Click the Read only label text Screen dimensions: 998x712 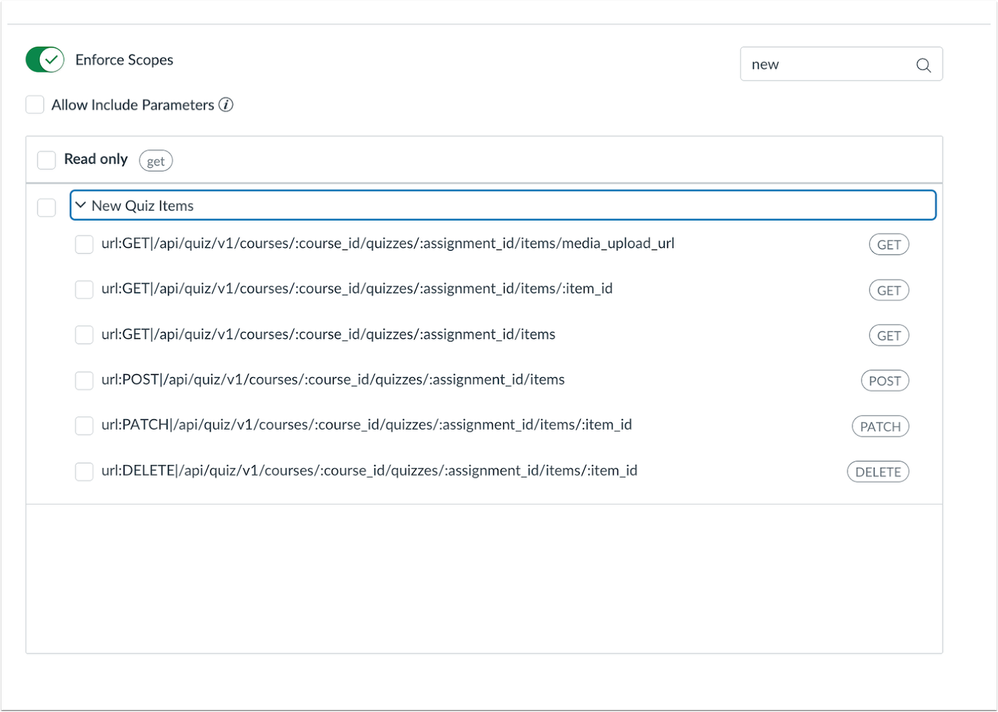(x=95, y=159)
